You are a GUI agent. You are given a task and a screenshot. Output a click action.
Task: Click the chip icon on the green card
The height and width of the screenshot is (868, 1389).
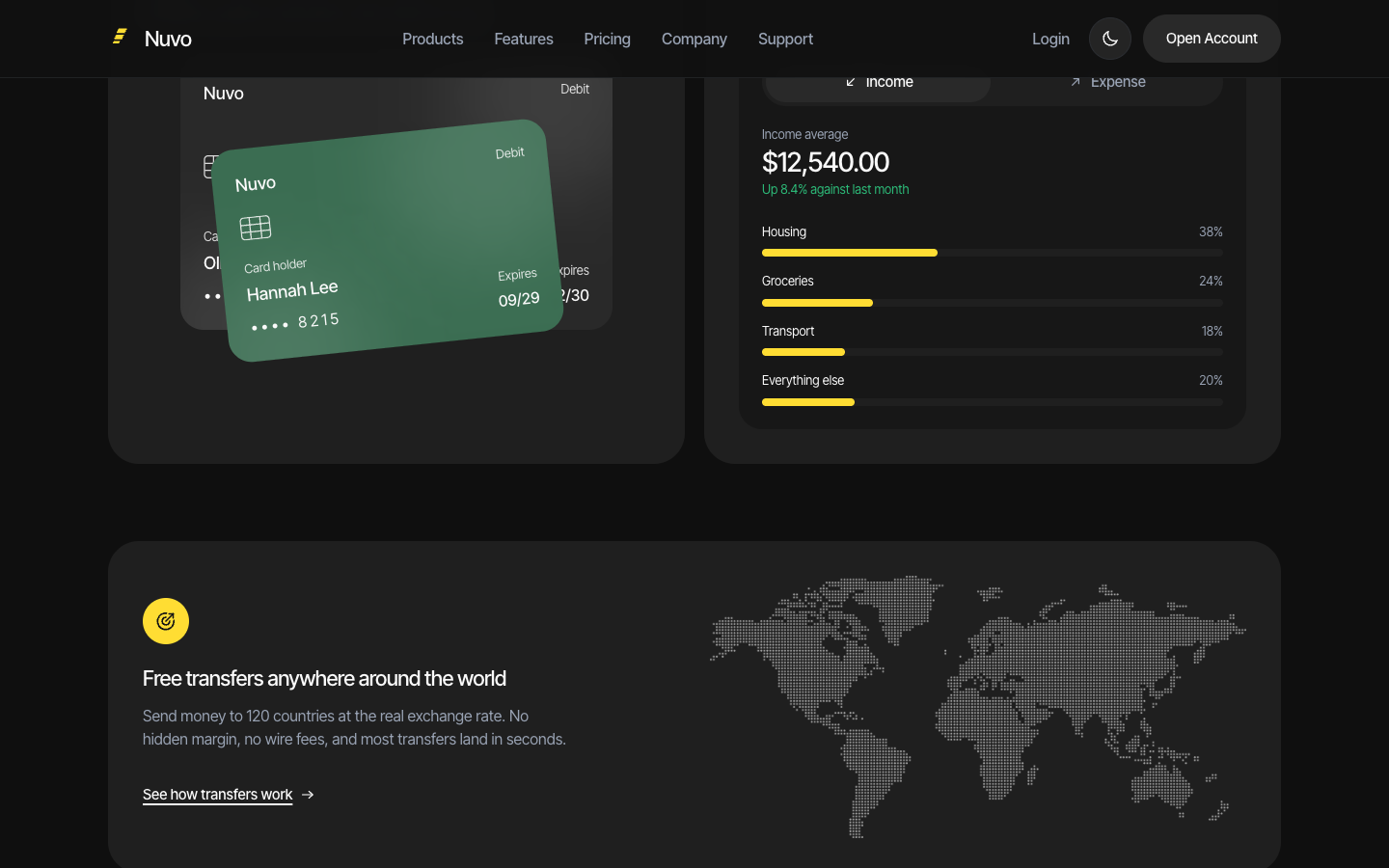256,228
